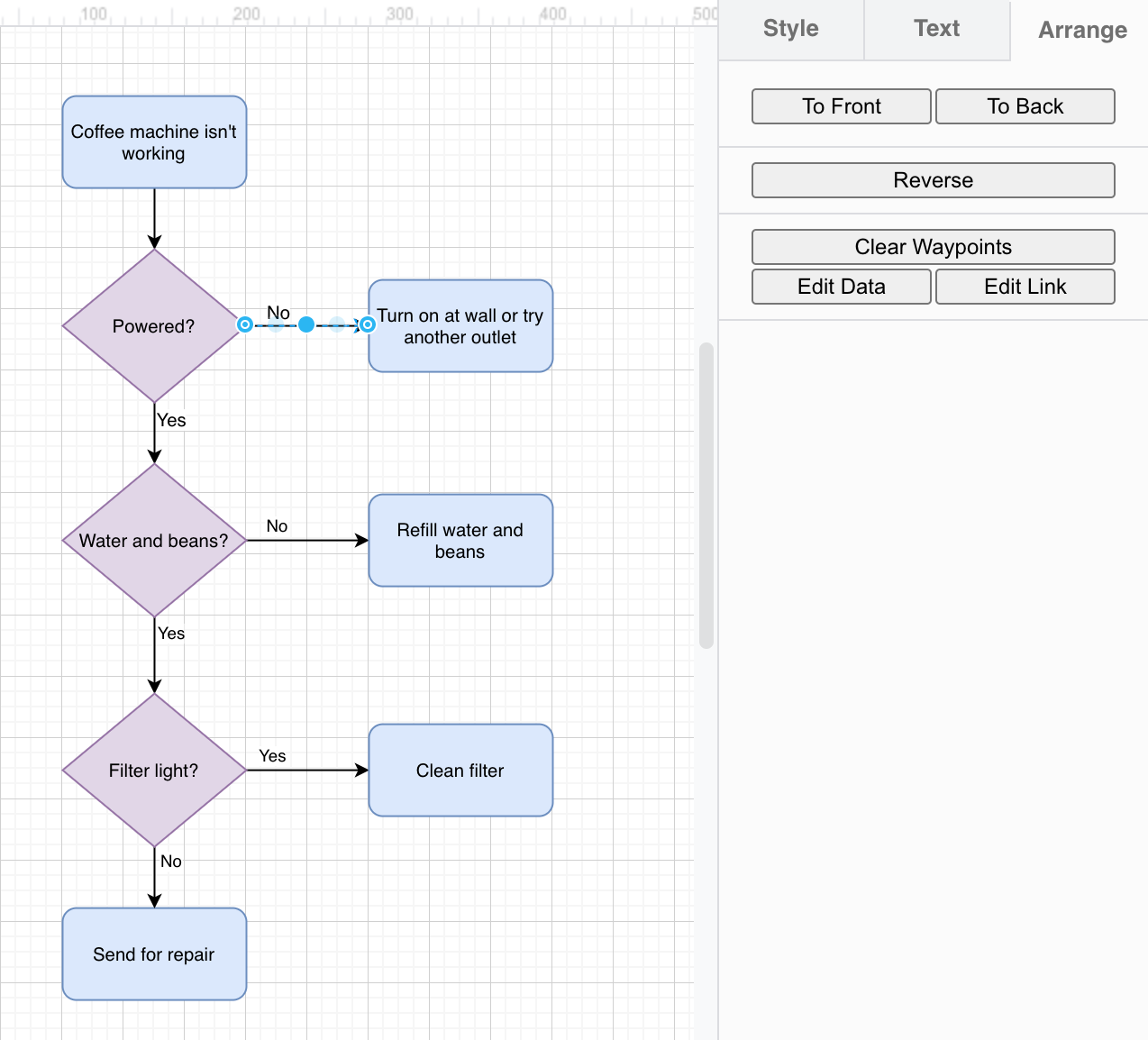Click the 'Turn on at wall or try another outlet' box
Viewport: 1148px width, 1040px height.
[460, 325]
